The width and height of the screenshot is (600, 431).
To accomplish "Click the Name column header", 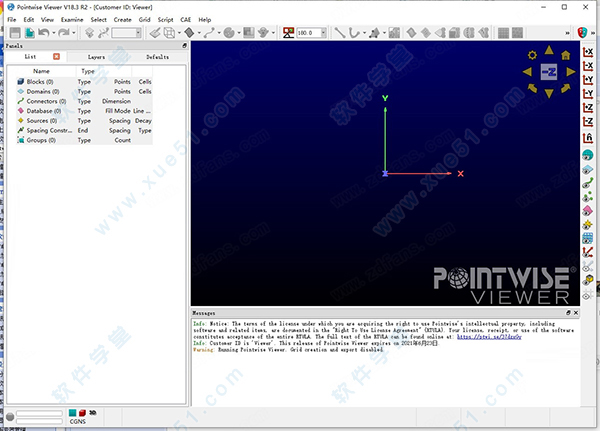I will click(x=41, y=71).
